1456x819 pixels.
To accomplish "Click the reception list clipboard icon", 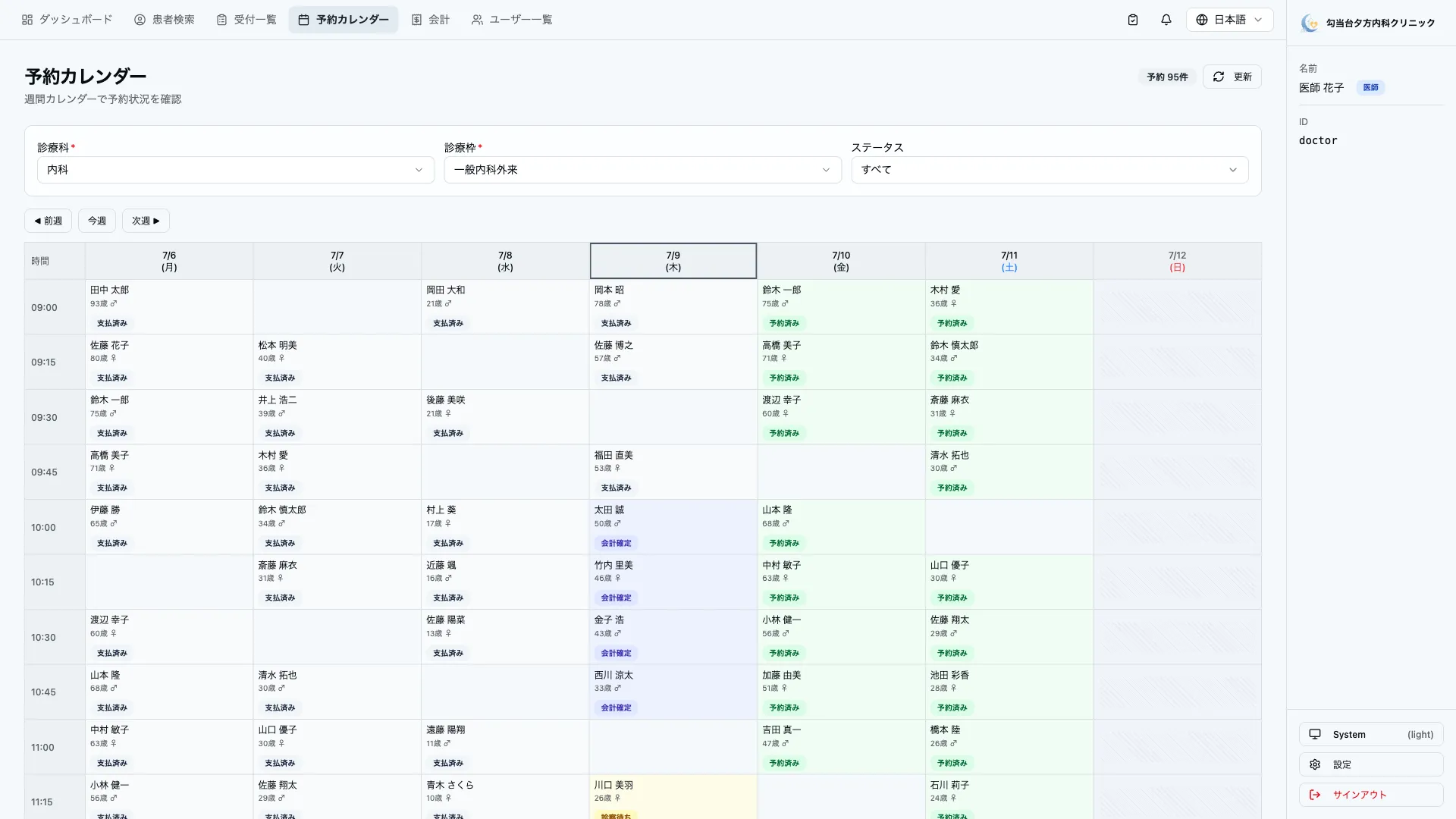I will 221,20.
